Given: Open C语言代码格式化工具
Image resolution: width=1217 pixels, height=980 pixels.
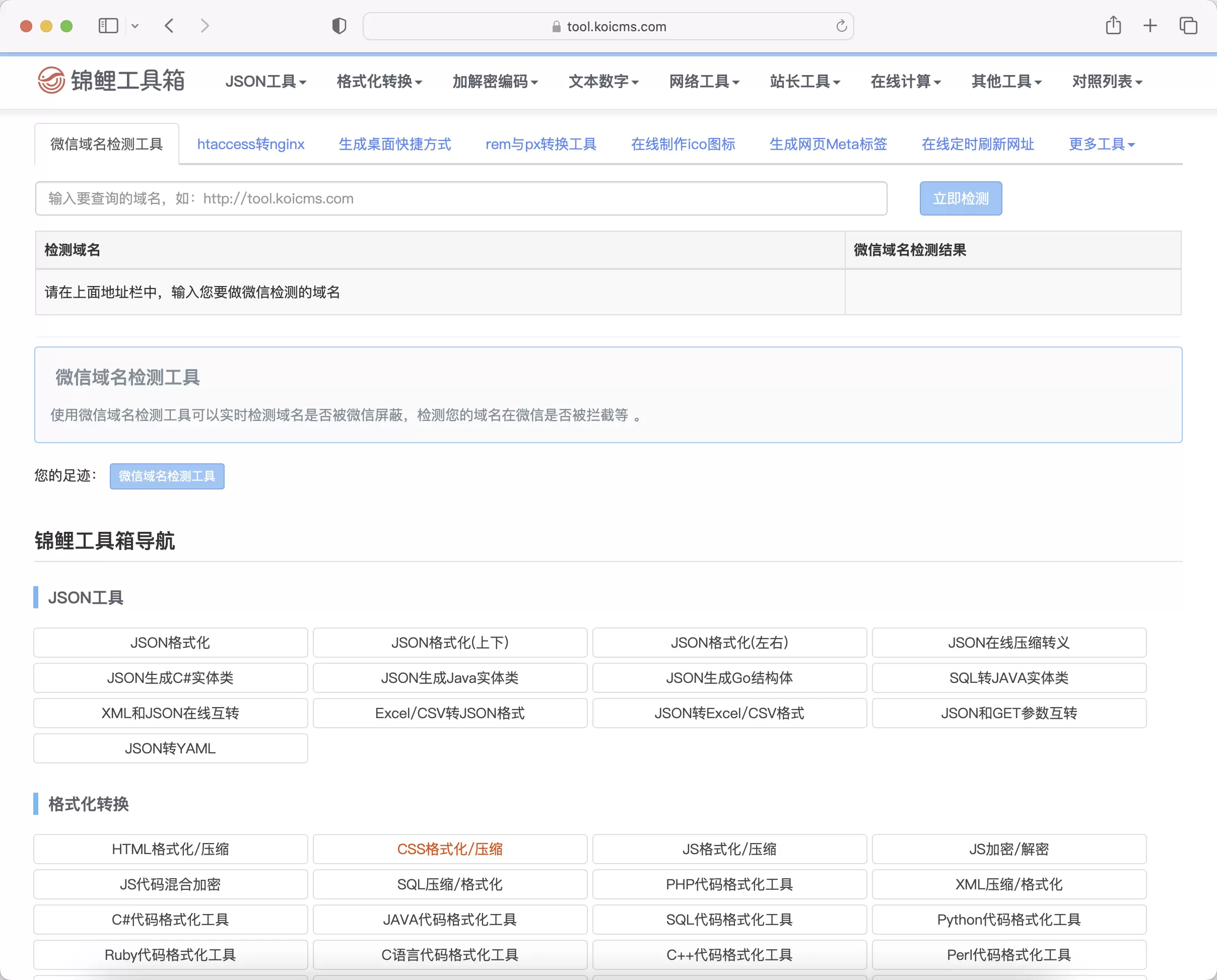Looking at the screenshot, I should click(450, 955).
